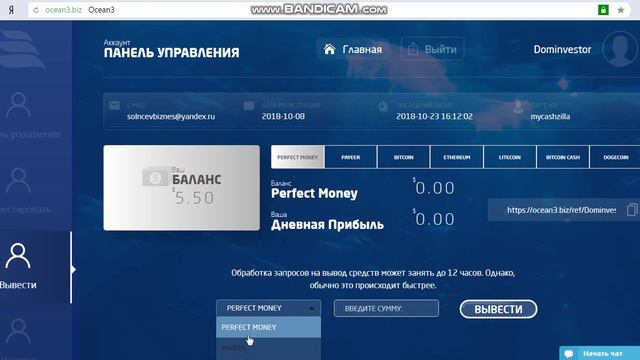Click the Dominvestor username

tap(562, 49)
